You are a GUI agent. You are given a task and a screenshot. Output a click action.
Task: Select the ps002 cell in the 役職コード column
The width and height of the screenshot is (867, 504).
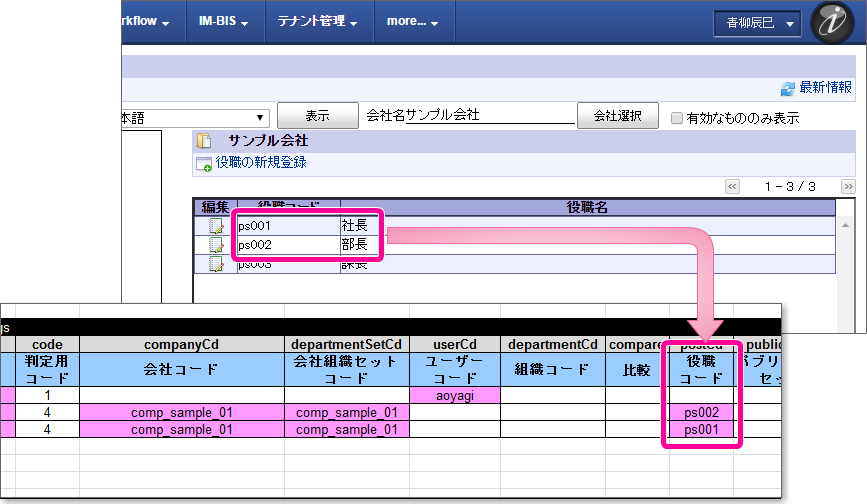click(x=703, y=412)
